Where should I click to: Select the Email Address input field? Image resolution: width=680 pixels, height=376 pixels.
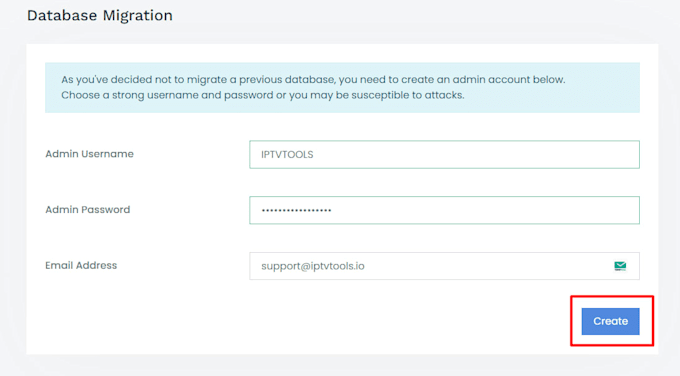point(444,266)
